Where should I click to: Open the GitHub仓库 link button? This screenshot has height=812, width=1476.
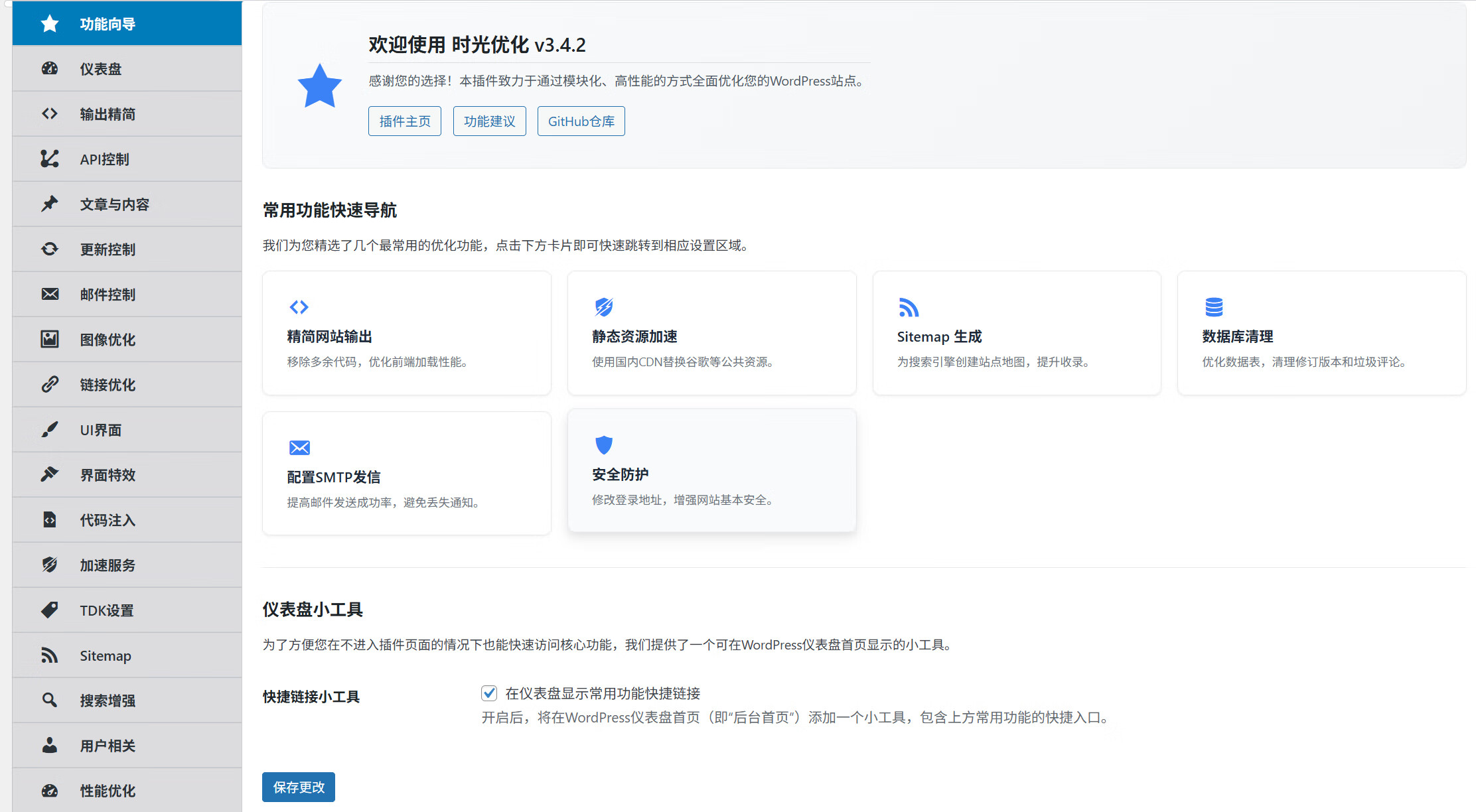point(581,121)
